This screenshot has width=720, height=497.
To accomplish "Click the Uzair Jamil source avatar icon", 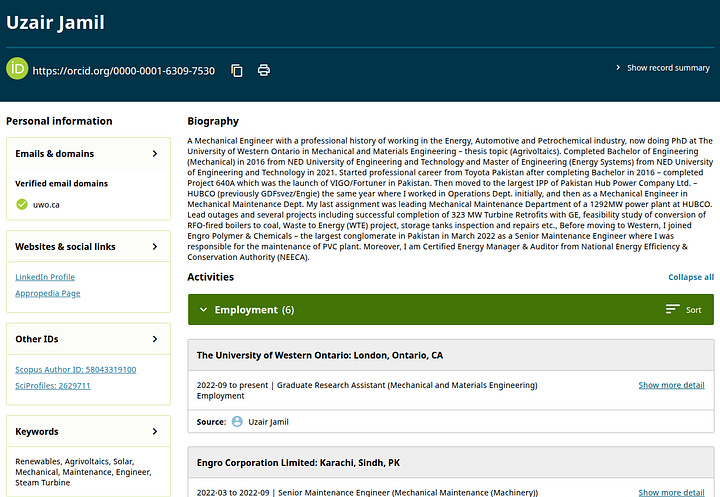I will tap(237, 421).
